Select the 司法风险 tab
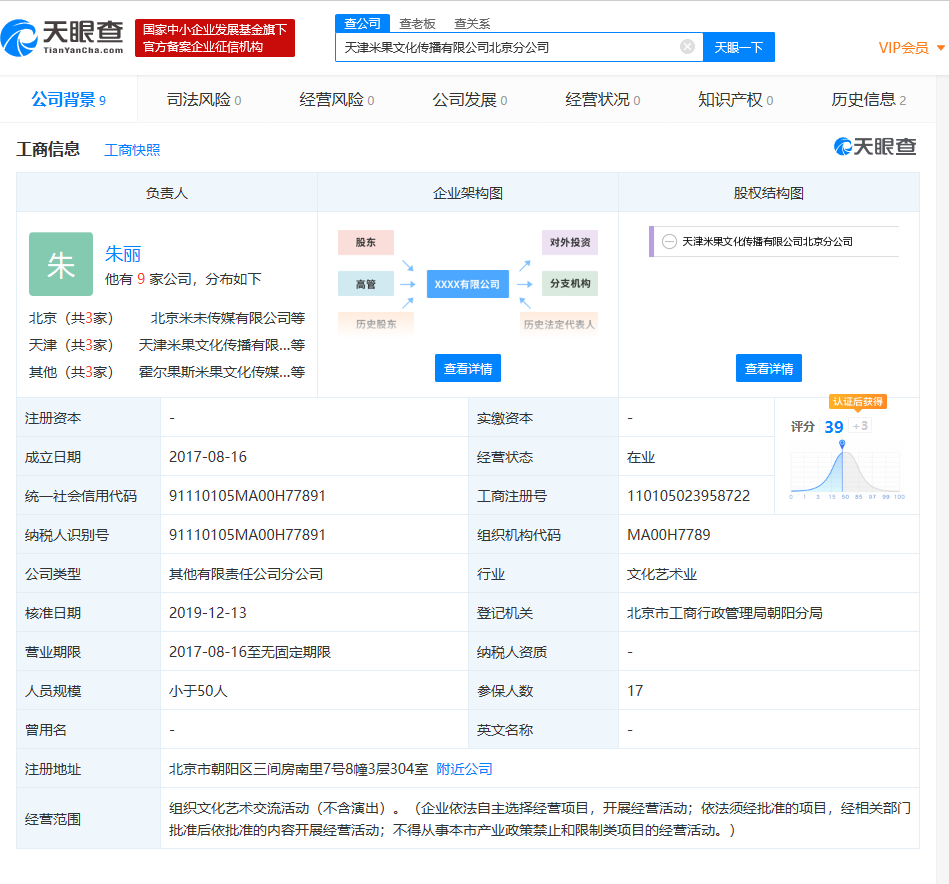 (x=204, y=99)
